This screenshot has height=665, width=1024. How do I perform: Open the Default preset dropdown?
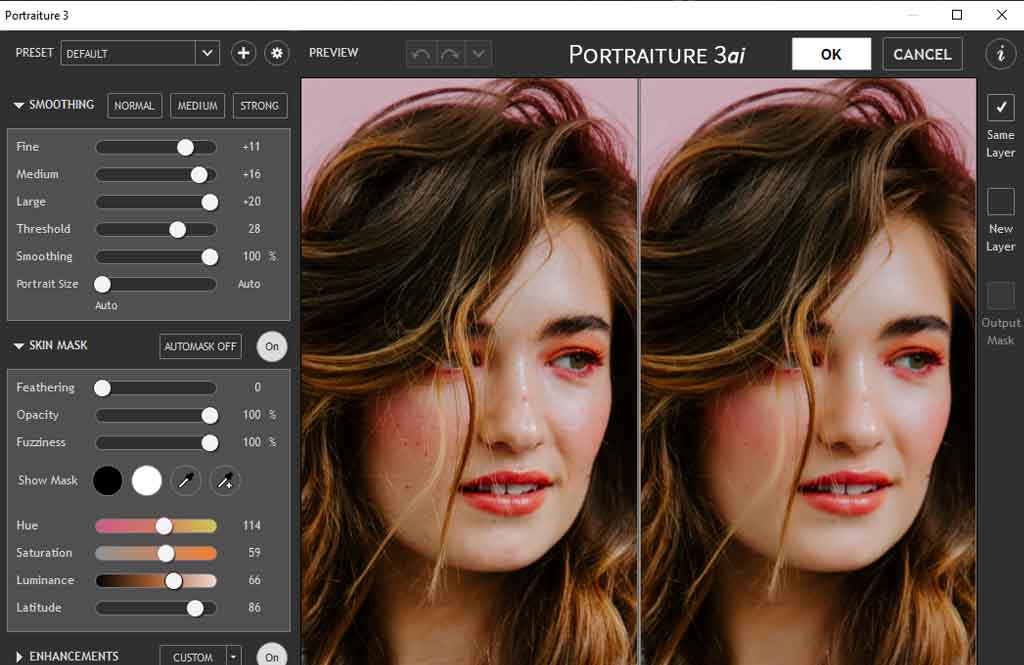206,52
